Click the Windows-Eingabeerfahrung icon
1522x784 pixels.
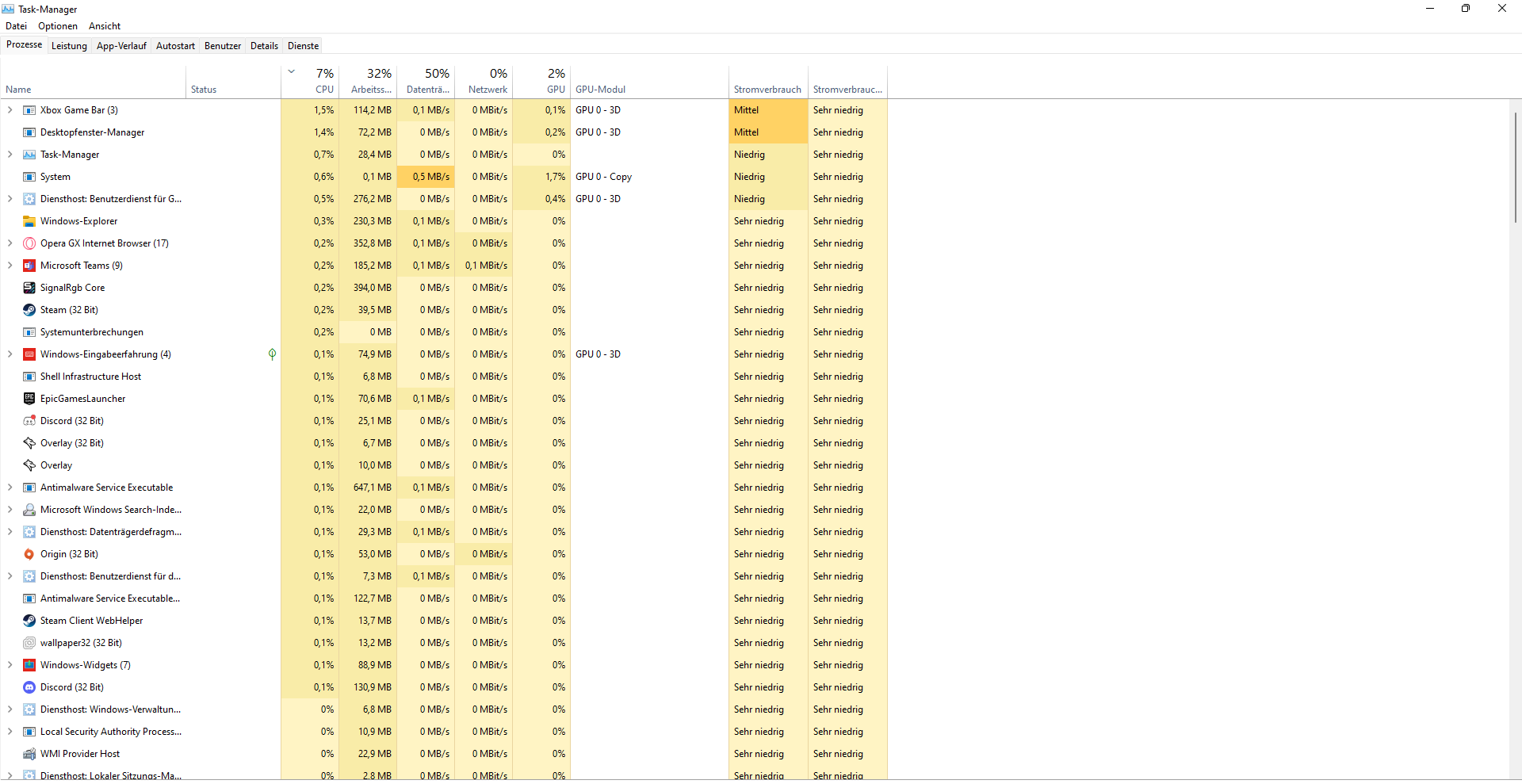point(29,354)
